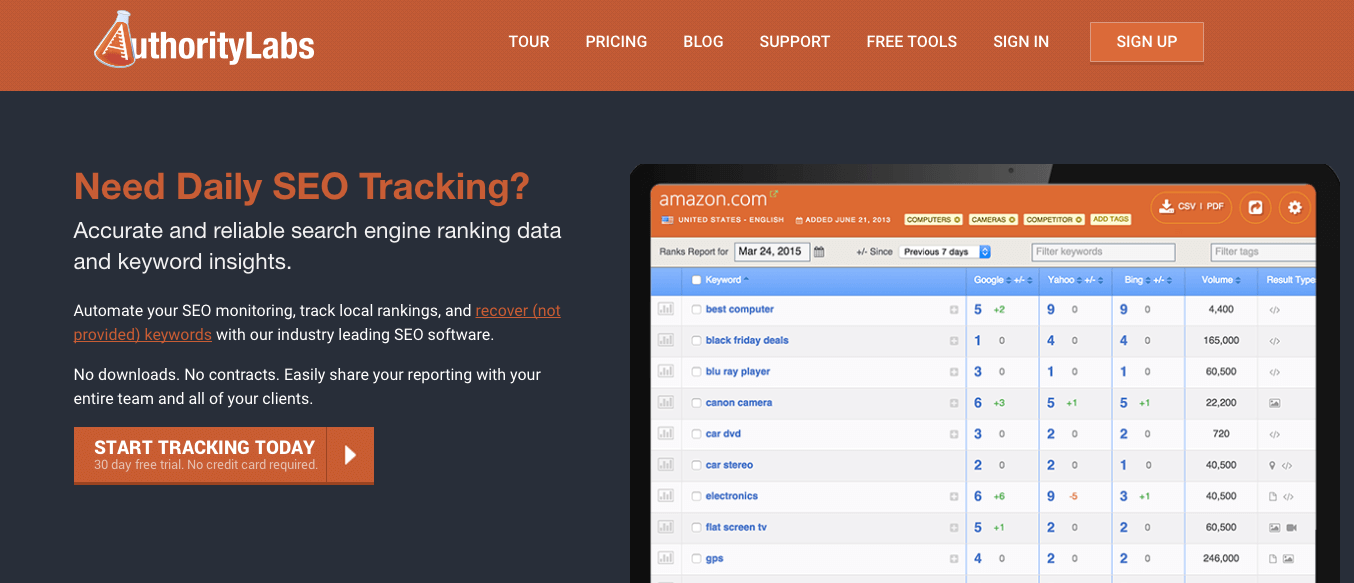
Task: Click the plus icon in car dvd row
Action: [x=954, y=434]
